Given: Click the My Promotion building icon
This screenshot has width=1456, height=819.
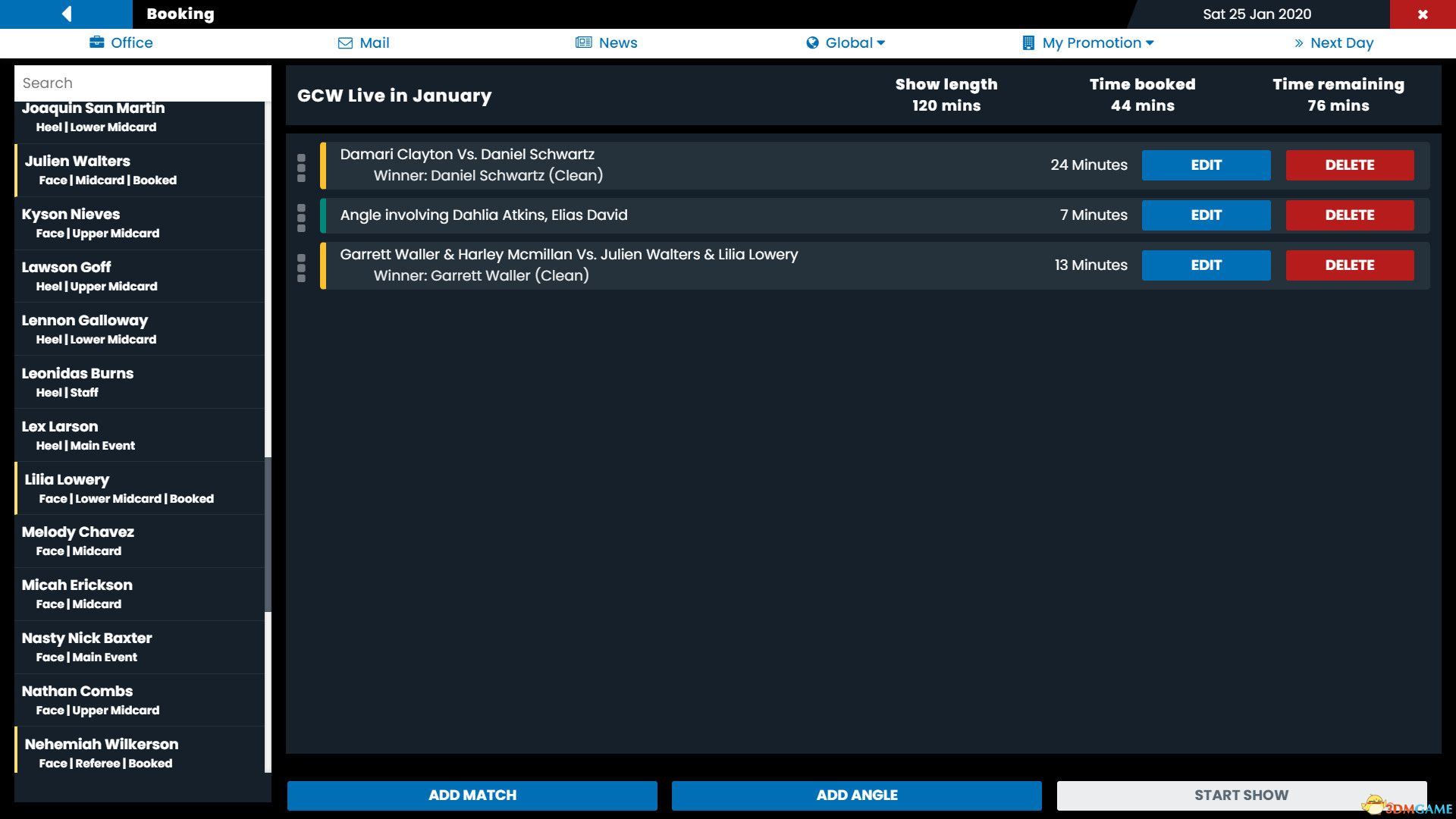Looking at the screenshot, I should pyautogui.click(x=1028, y=43).
